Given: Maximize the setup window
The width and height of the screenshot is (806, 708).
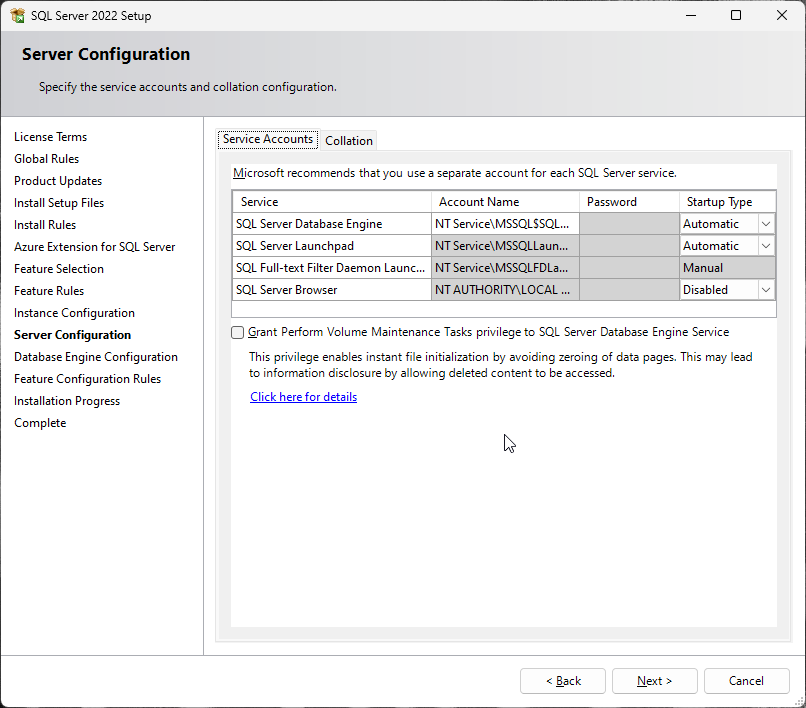Looking at the screenshot, I should tap(736, 16).
